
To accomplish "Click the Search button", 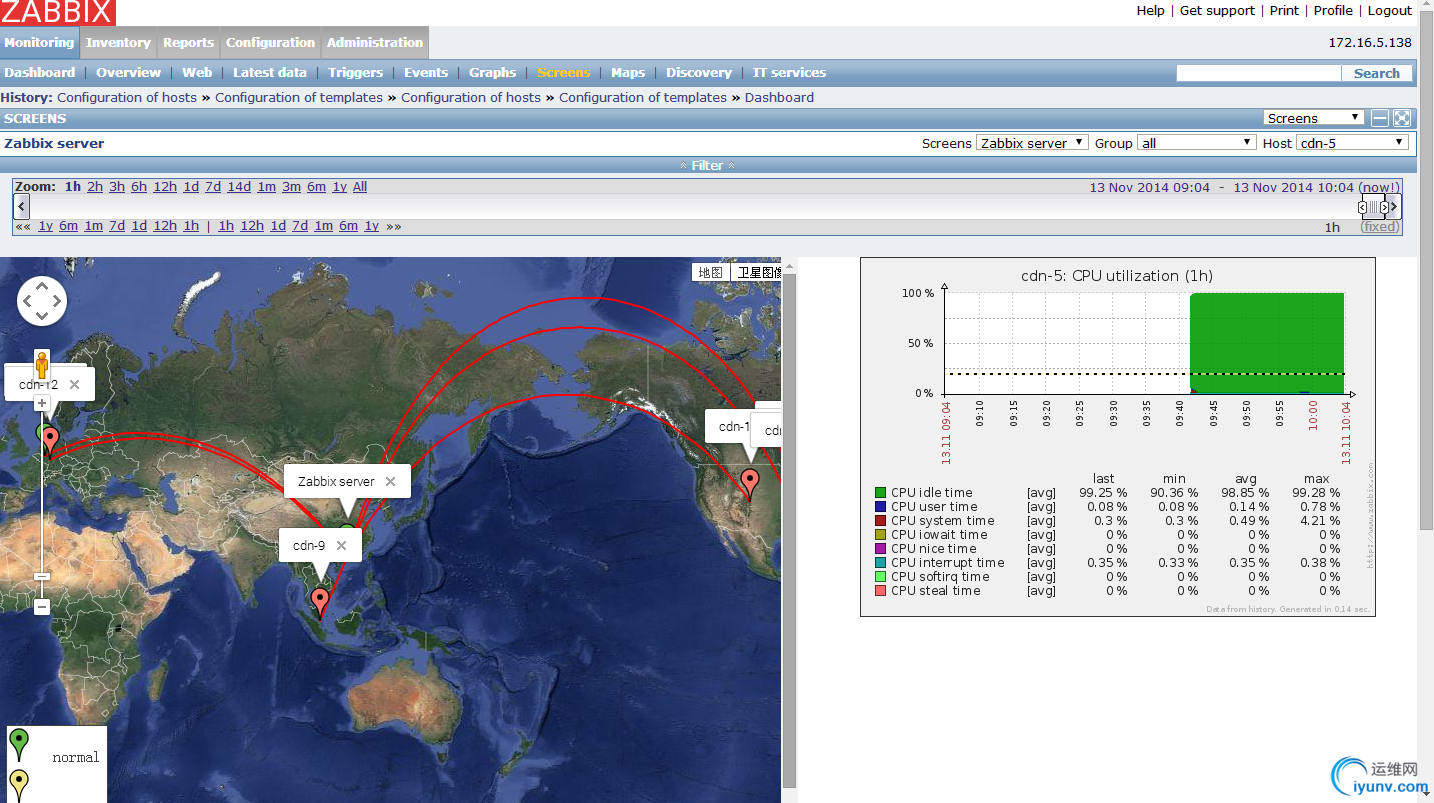I will pos(1376,73).
